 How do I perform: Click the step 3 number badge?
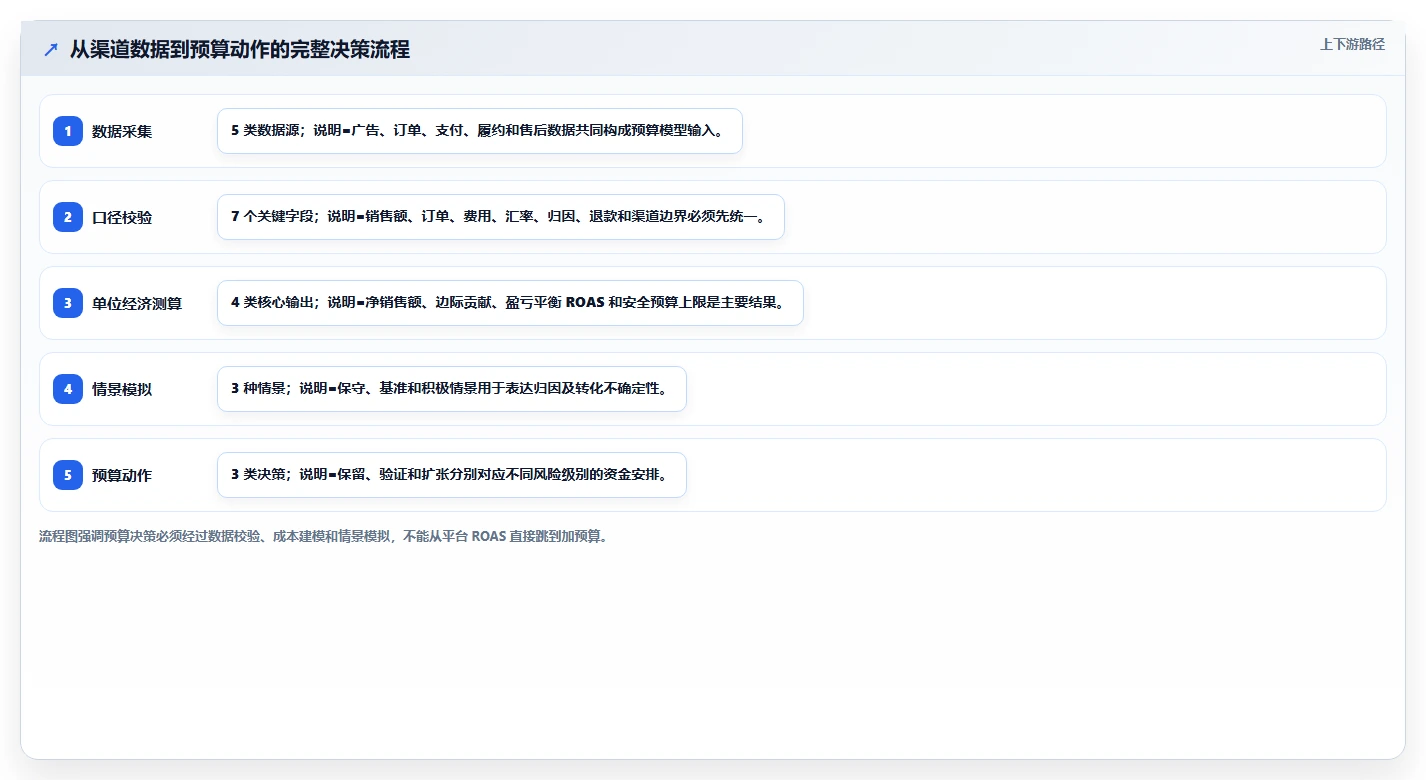coord(68,303)
